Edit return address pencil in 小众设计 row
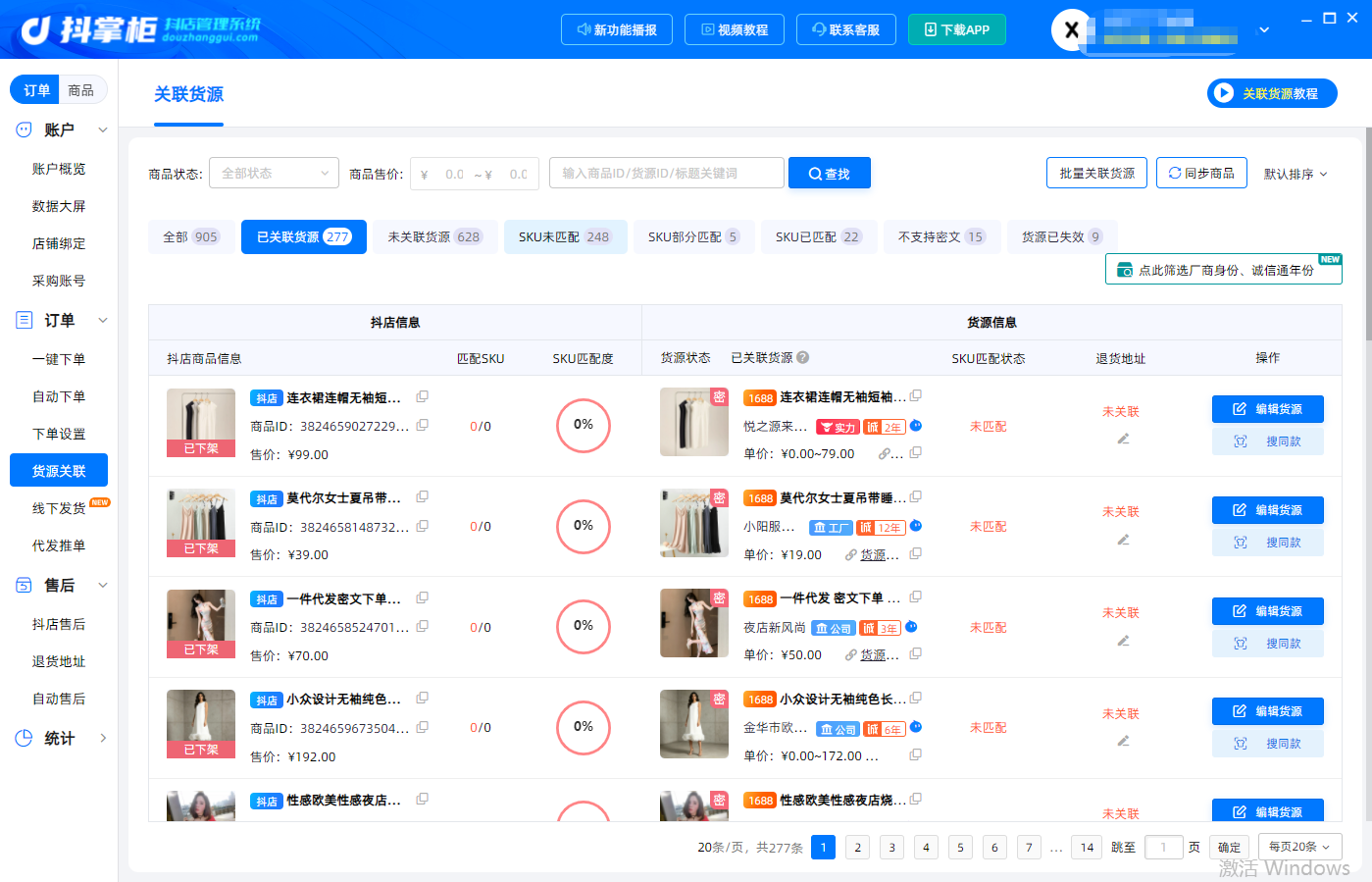Screen dimensions: 1372x882 click(1123, 741)
